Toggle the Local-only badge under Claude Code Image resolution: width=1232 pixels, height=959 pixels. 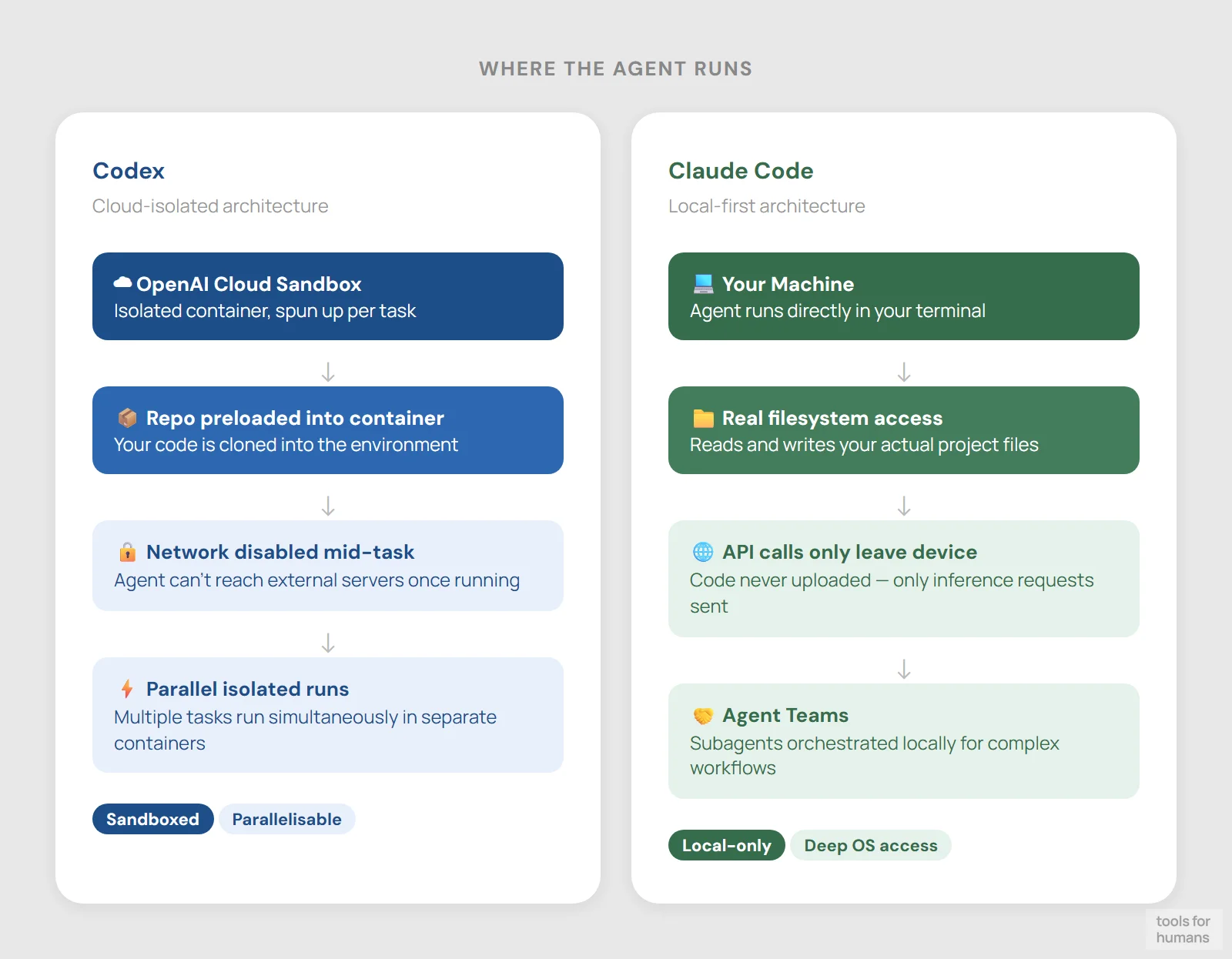(726, 845)
